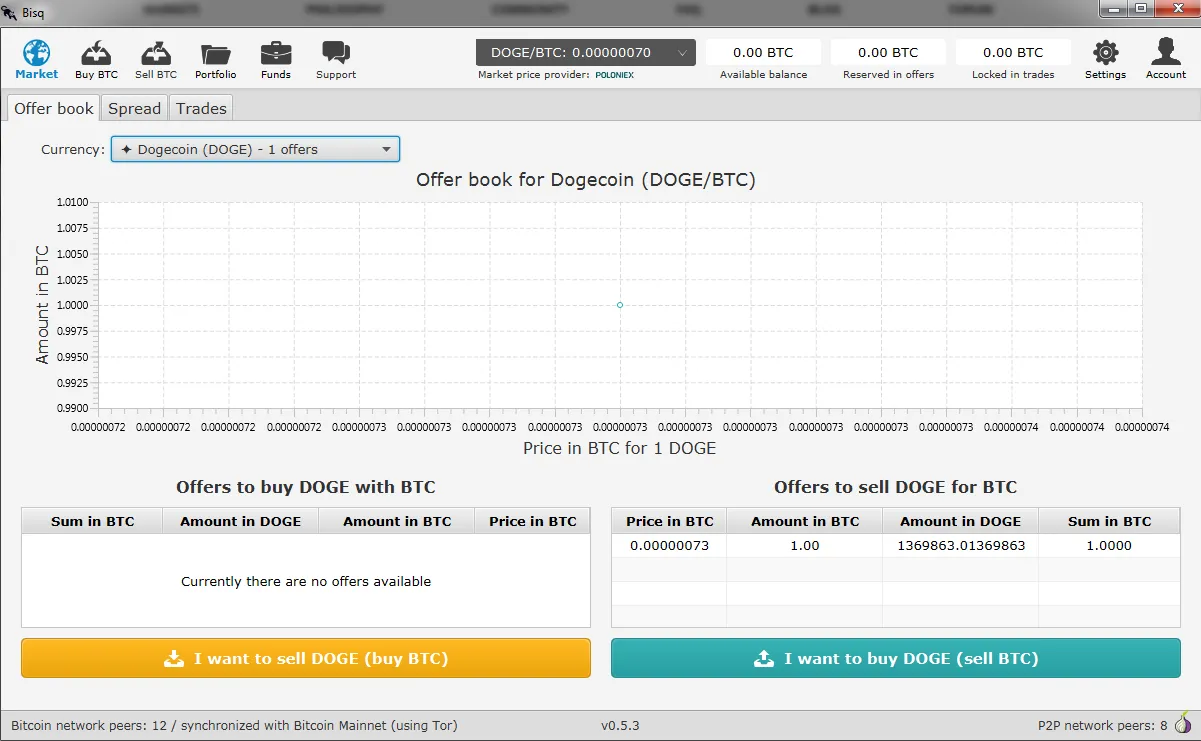Screen dimensions: 1201x741
Task: Click I want to sell DOGE button
Action: [x=306, y=658]
